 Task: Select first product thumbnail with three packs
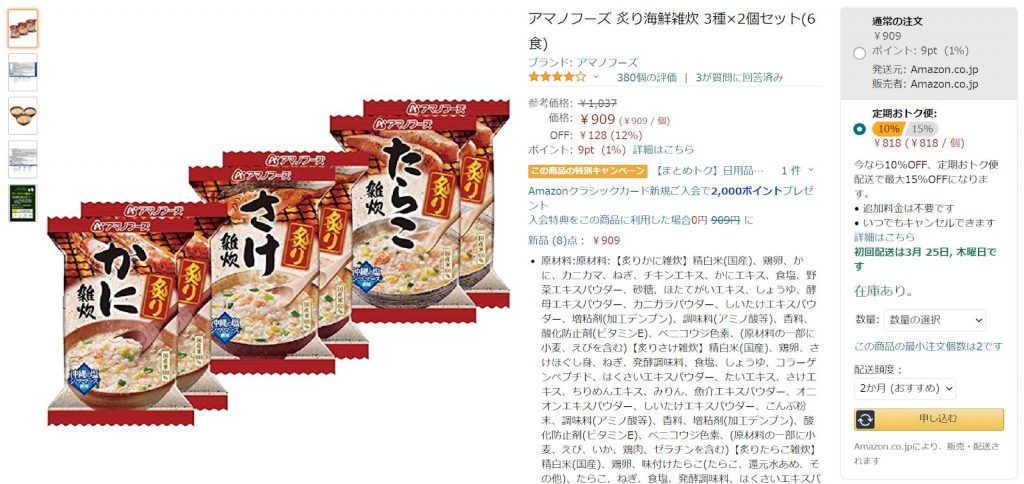[23, 28]
